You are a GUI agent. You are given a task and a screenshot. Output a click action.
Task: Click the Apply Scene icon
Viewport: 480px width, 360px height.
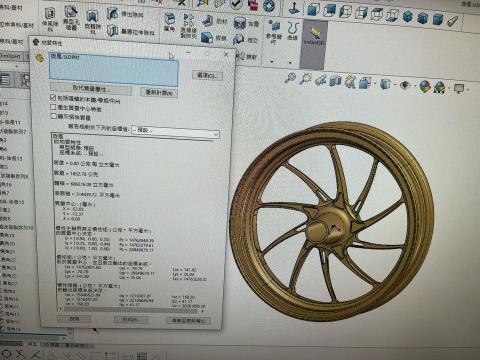click(439, 87)
